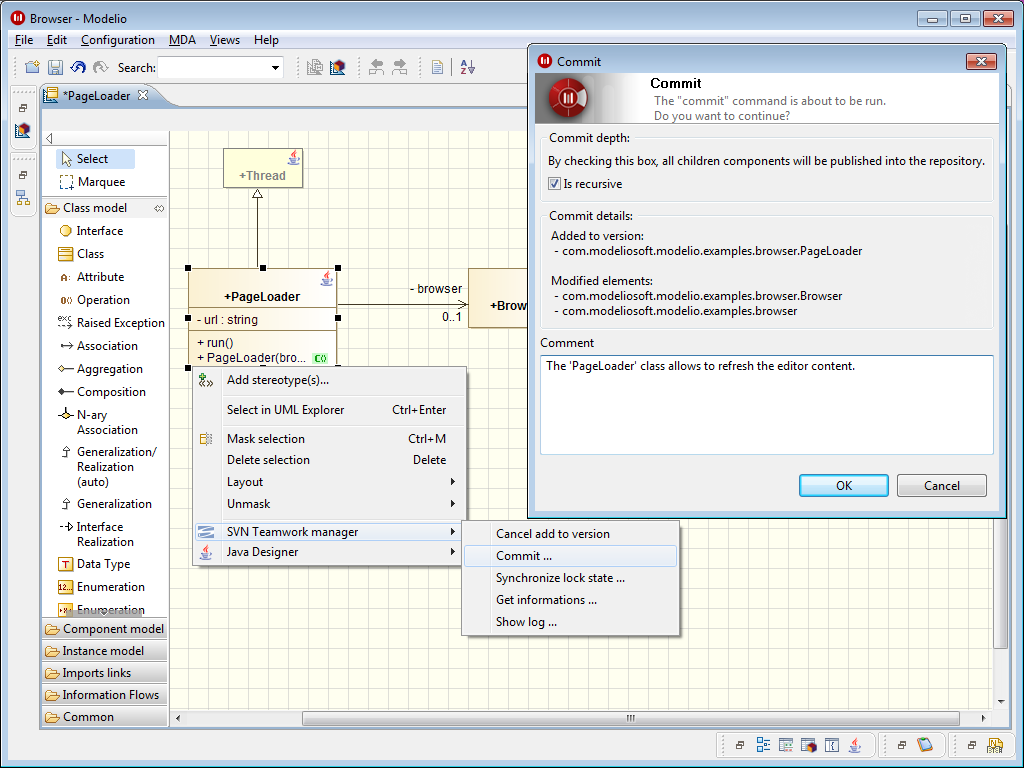This screenshot has height=768, width=1024.
Task: Open the File menu
Action: click(24, 40)
